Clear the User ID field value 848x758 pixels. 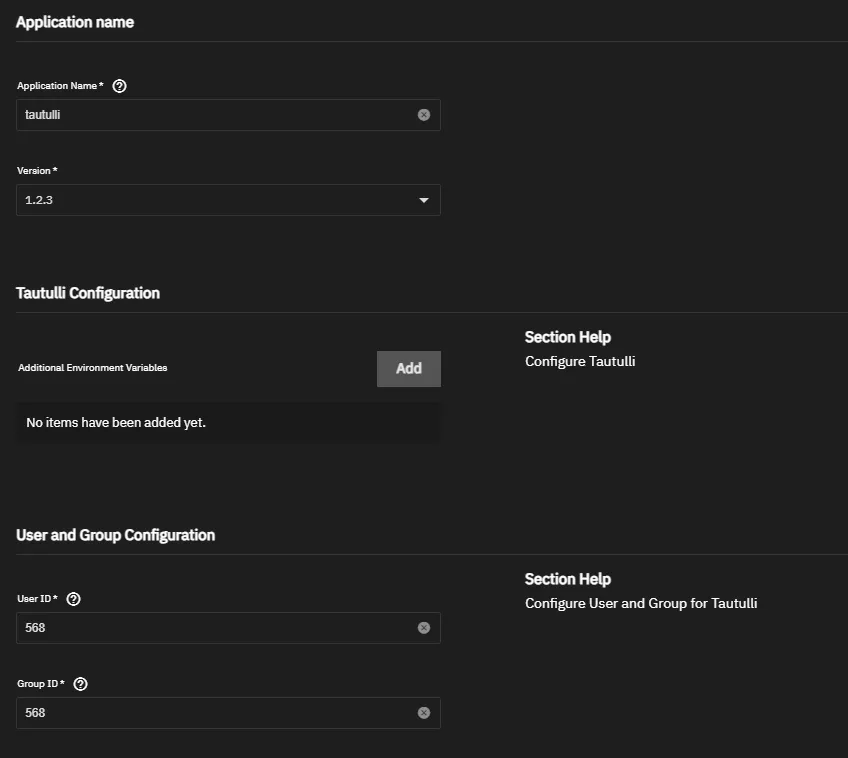[x=423, y=628]
